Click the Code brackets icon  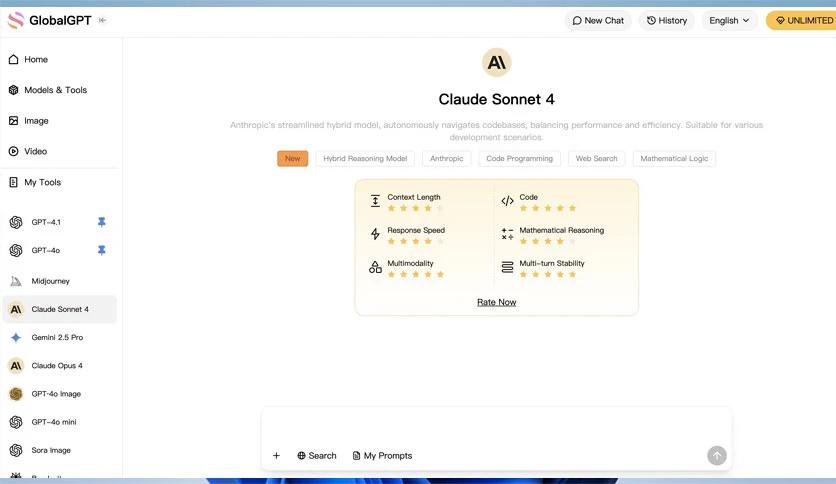(508, 201)
